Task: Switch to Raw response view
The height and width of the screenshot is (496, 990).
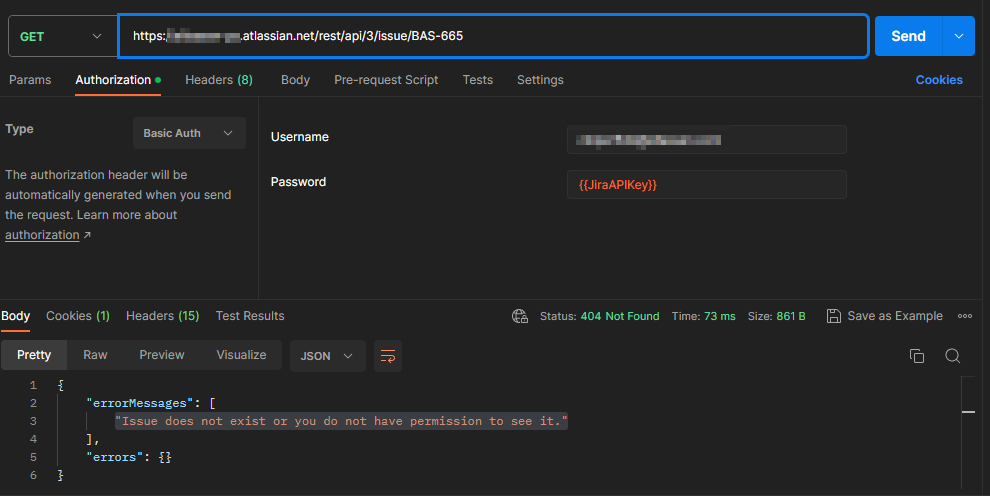Action: tap(95, 355)
